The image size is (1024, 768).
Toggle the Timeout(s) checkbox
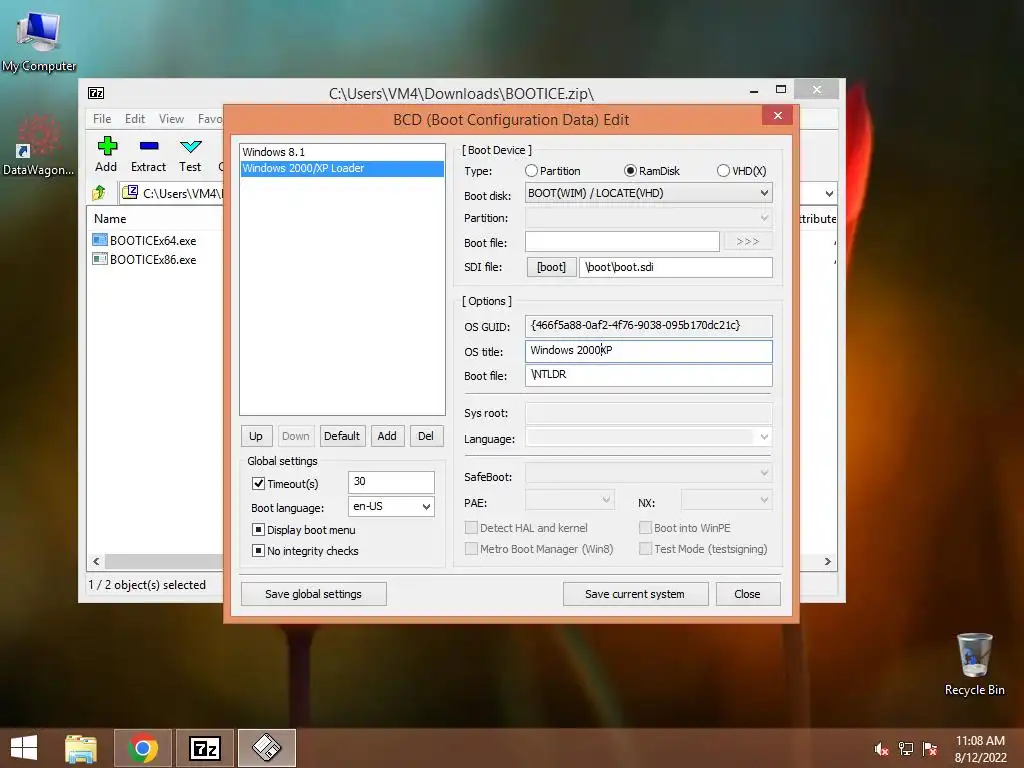[x=259, y=484]
